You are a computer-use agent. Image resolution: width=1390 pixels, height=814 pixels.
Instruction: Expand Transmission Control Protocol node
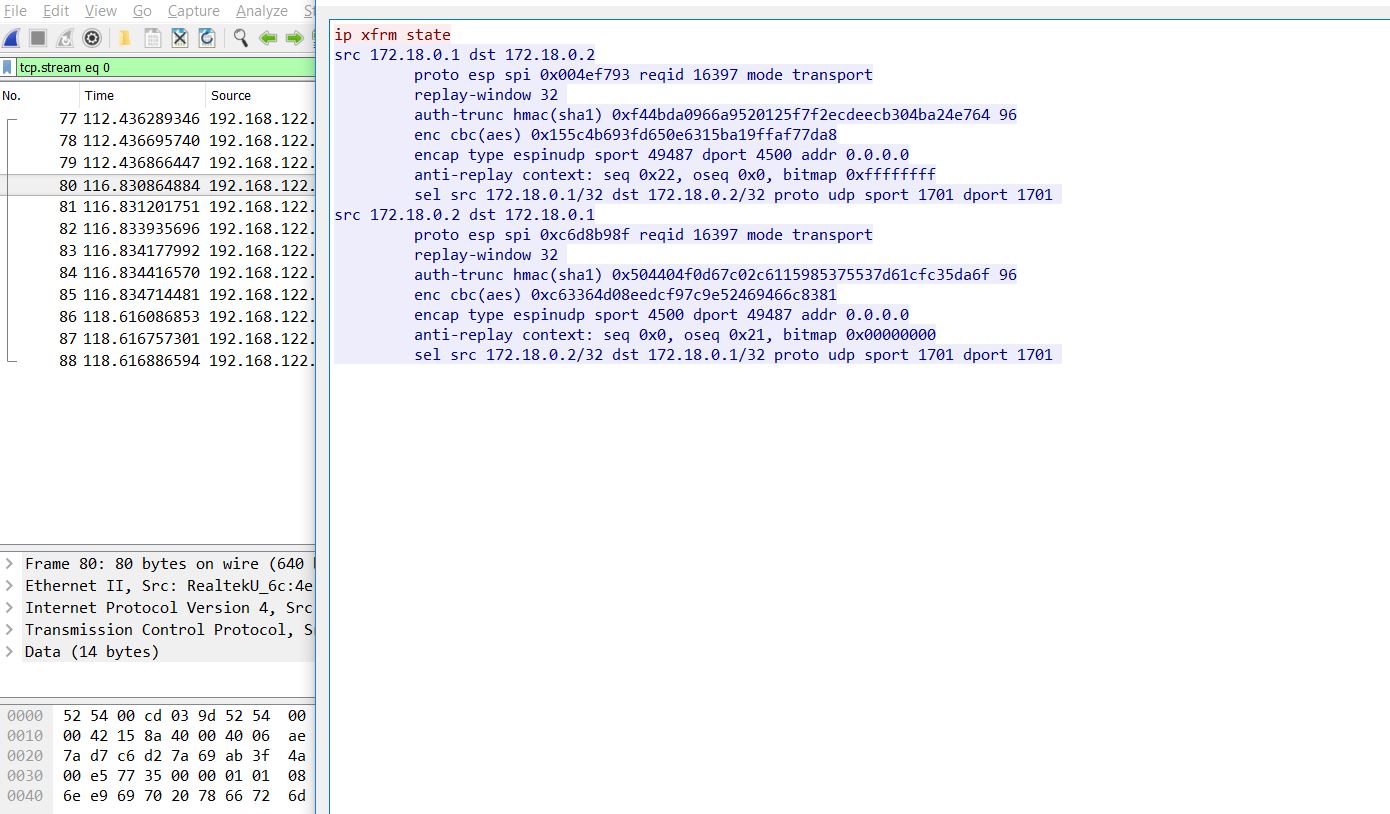pyautogui.click(x=9, y=630)
